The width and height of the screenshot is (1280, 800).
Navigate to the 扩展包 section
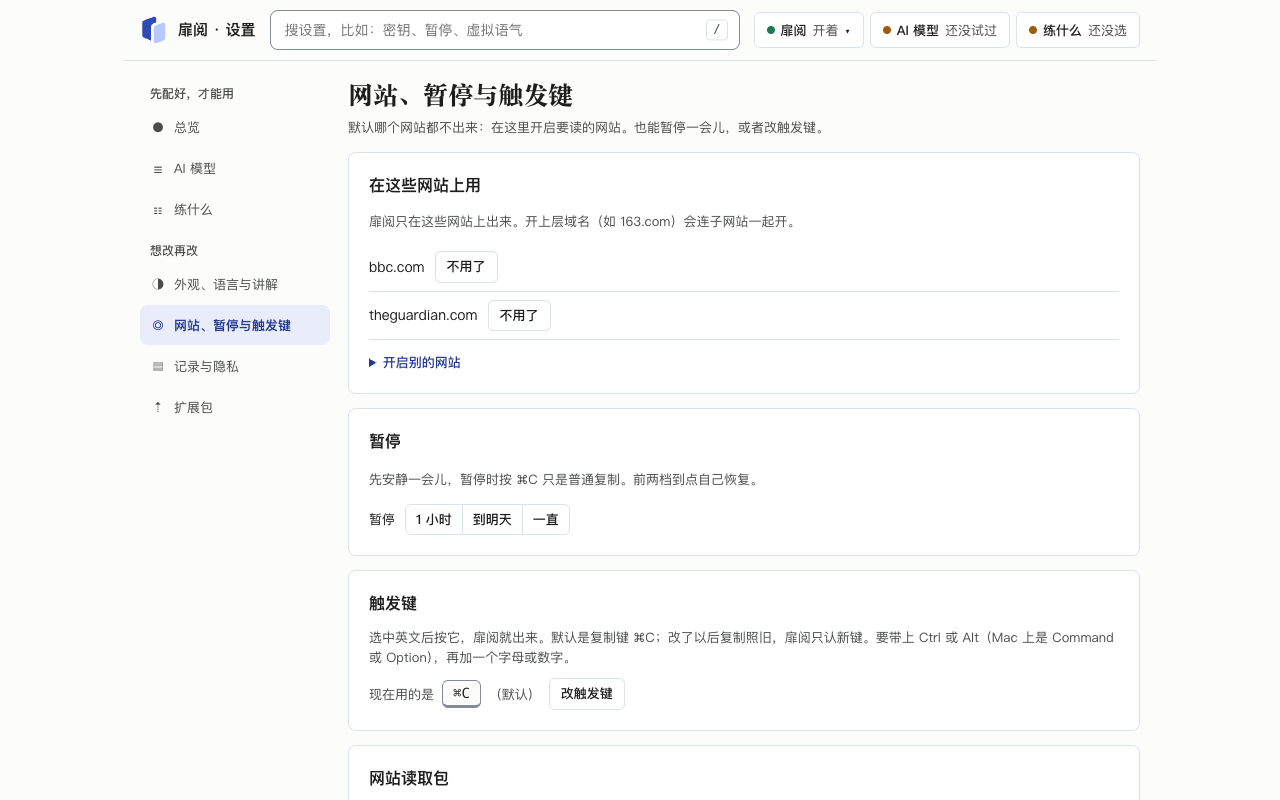pyautogui.click(x=235, y=407)
